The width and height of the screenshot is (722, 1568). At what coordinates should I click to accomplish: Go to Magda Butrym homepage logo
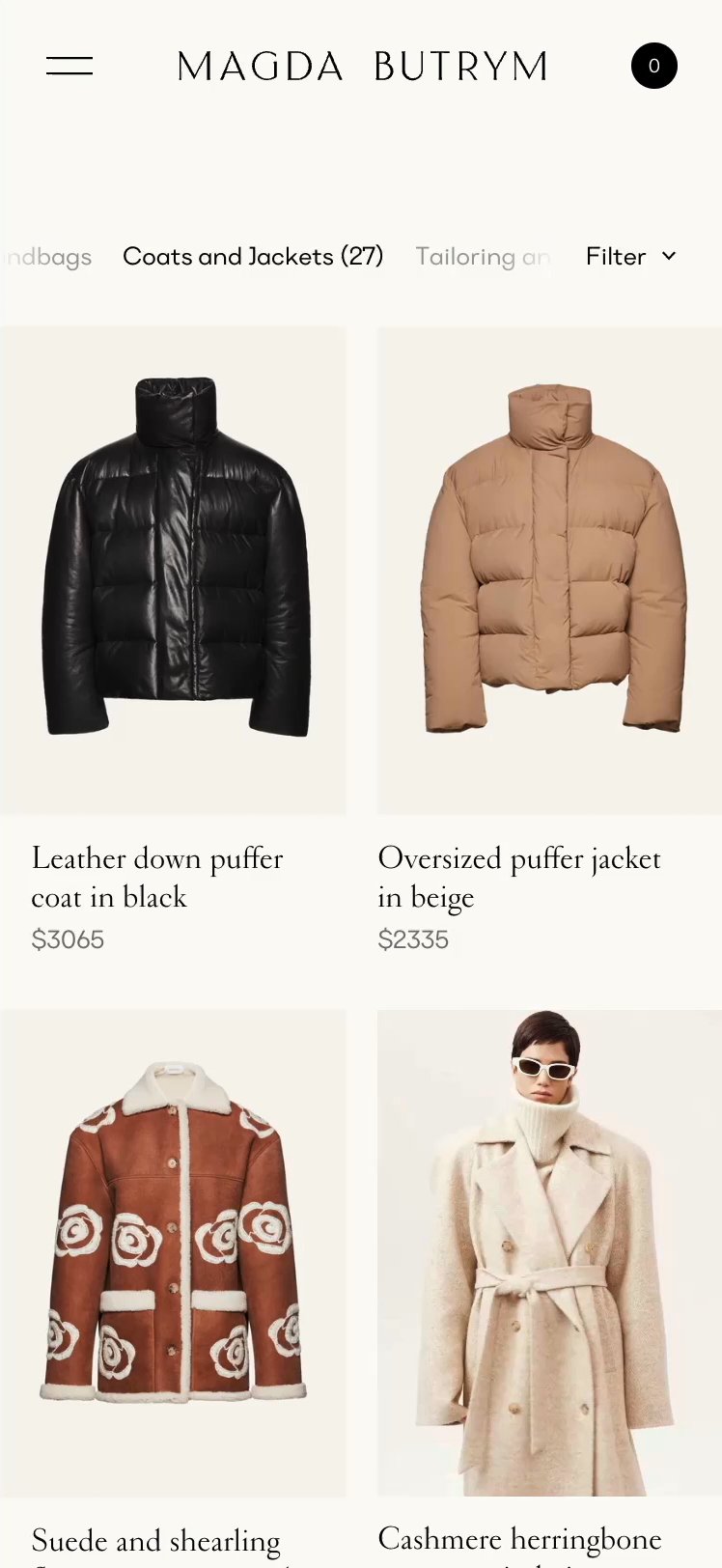pyautogui.click(x=363, y=67)
